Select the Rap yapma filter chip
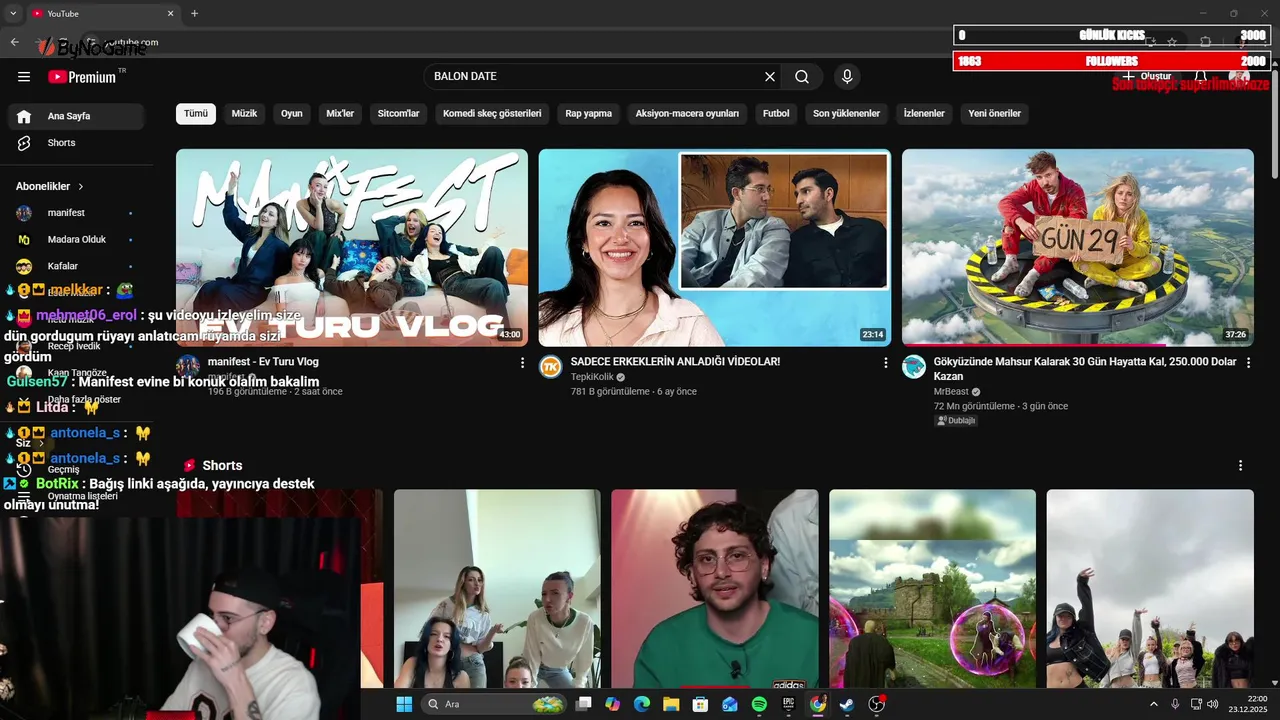Image resolution: width=1280 pixels, height=720 pixels. click(588, 114)
